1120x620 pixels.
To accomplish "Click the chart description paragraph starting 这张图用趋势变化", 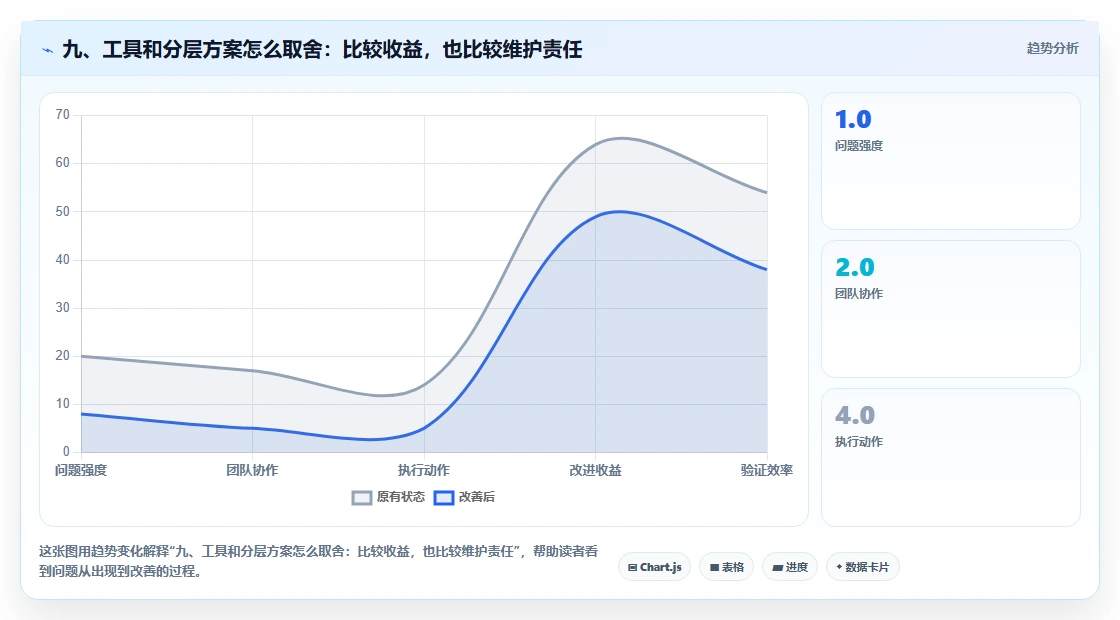I will click(319, 561).
